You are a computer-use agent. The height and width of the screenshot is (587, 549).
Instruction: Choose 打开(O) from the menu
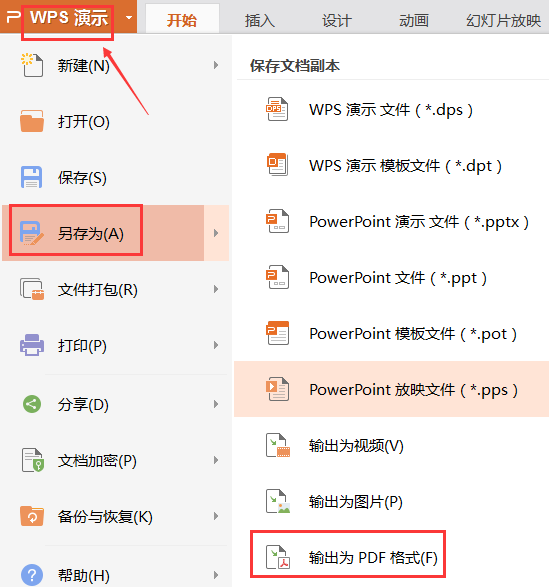click(x=116, y=121)
